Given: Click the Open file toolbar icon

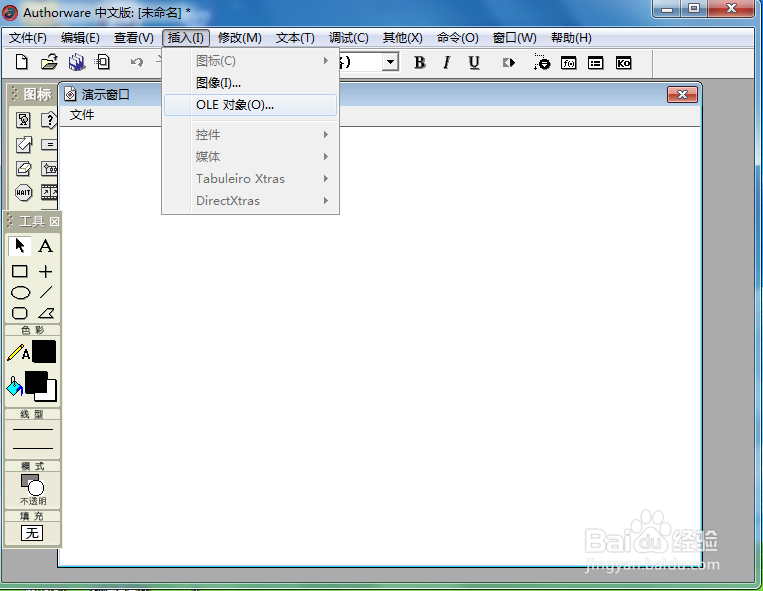Looking at the screenshot, I should coord(49,62).
